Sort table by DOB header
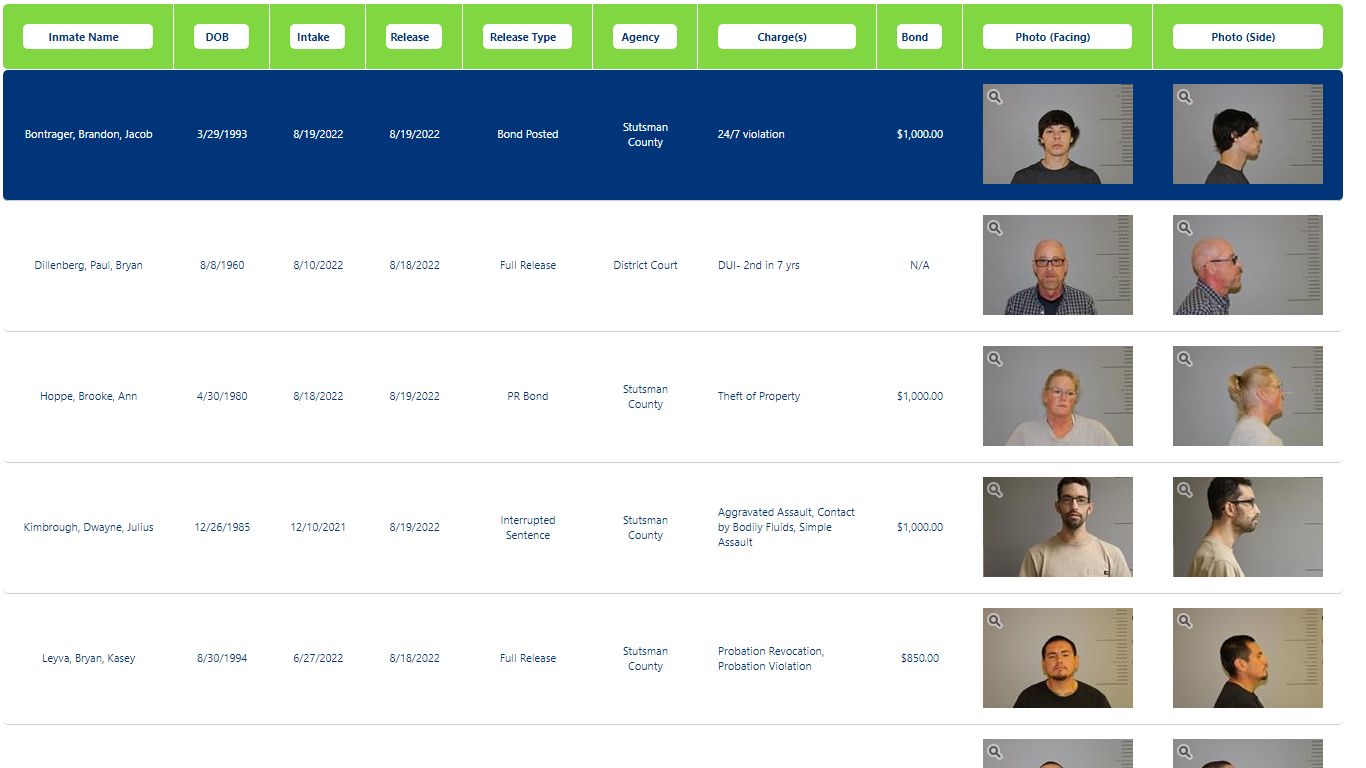 click(x=221, y=37)
